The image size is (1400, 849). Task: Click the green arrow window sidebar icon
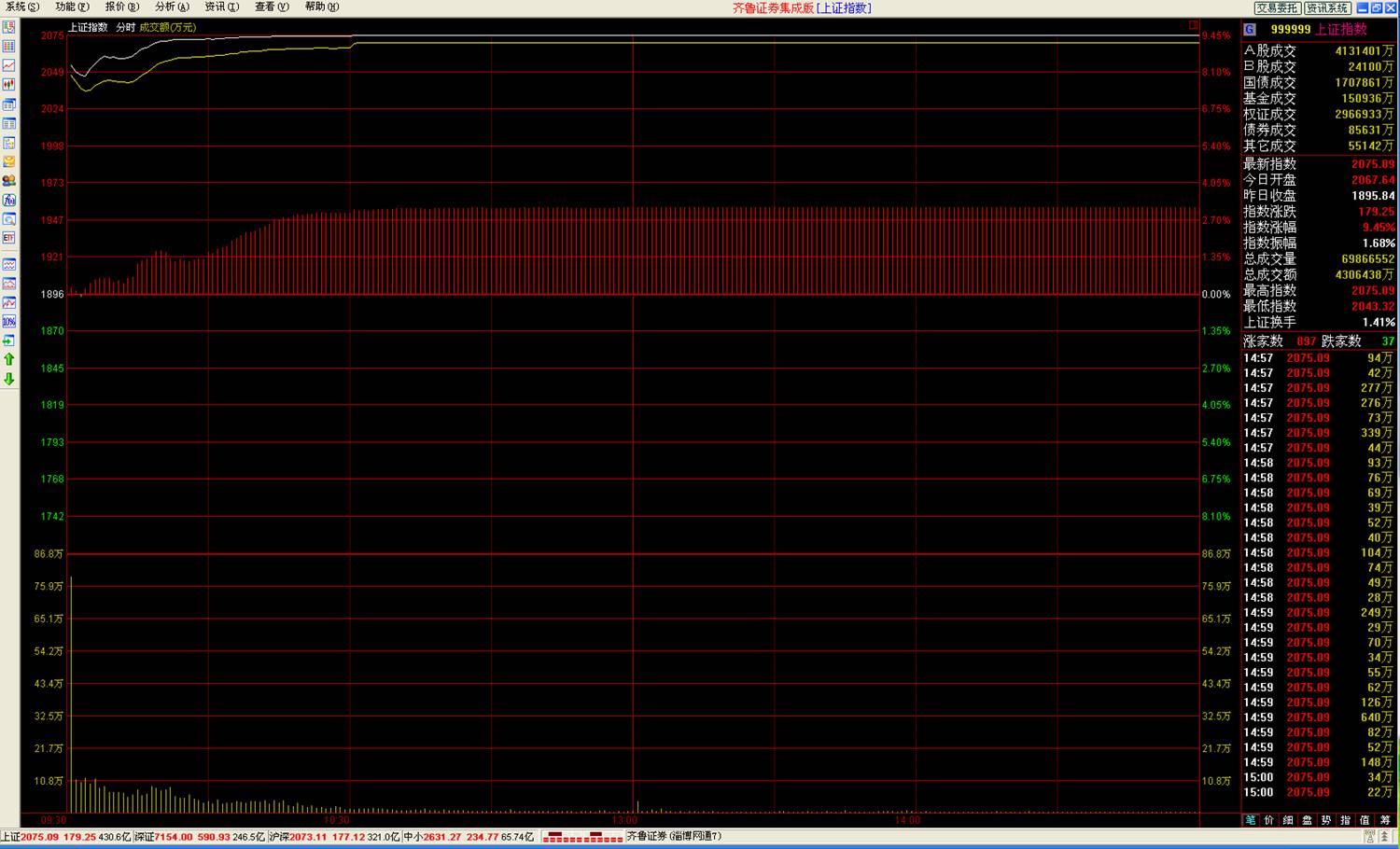click(9, 341)
